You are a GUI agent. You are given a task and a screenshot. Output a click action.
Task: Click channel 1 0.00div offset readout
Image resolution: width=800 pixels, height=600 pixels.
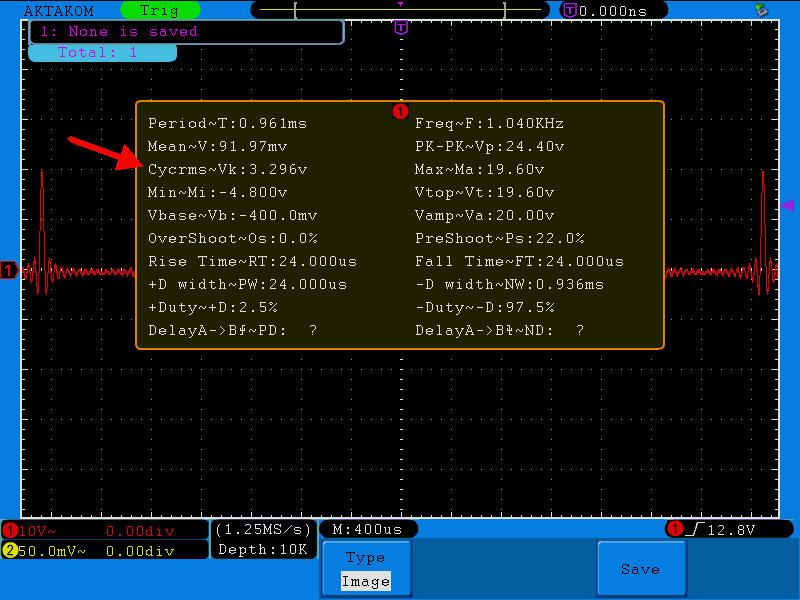(140, 532)
